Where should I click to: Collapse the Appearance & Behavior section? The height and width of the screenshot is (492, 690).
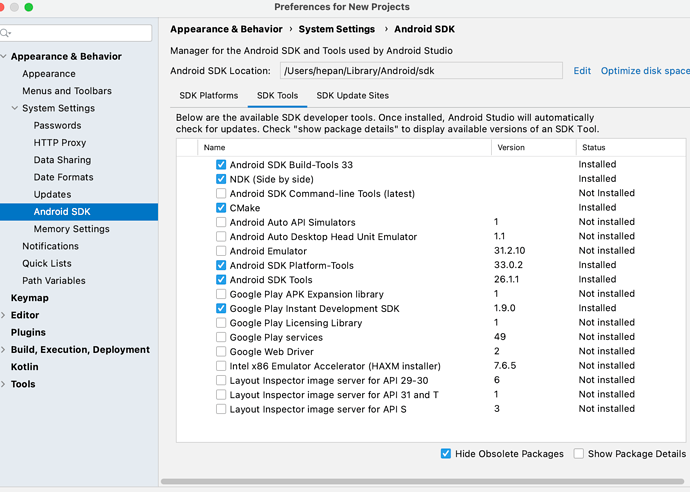click(x=4, y=57)
